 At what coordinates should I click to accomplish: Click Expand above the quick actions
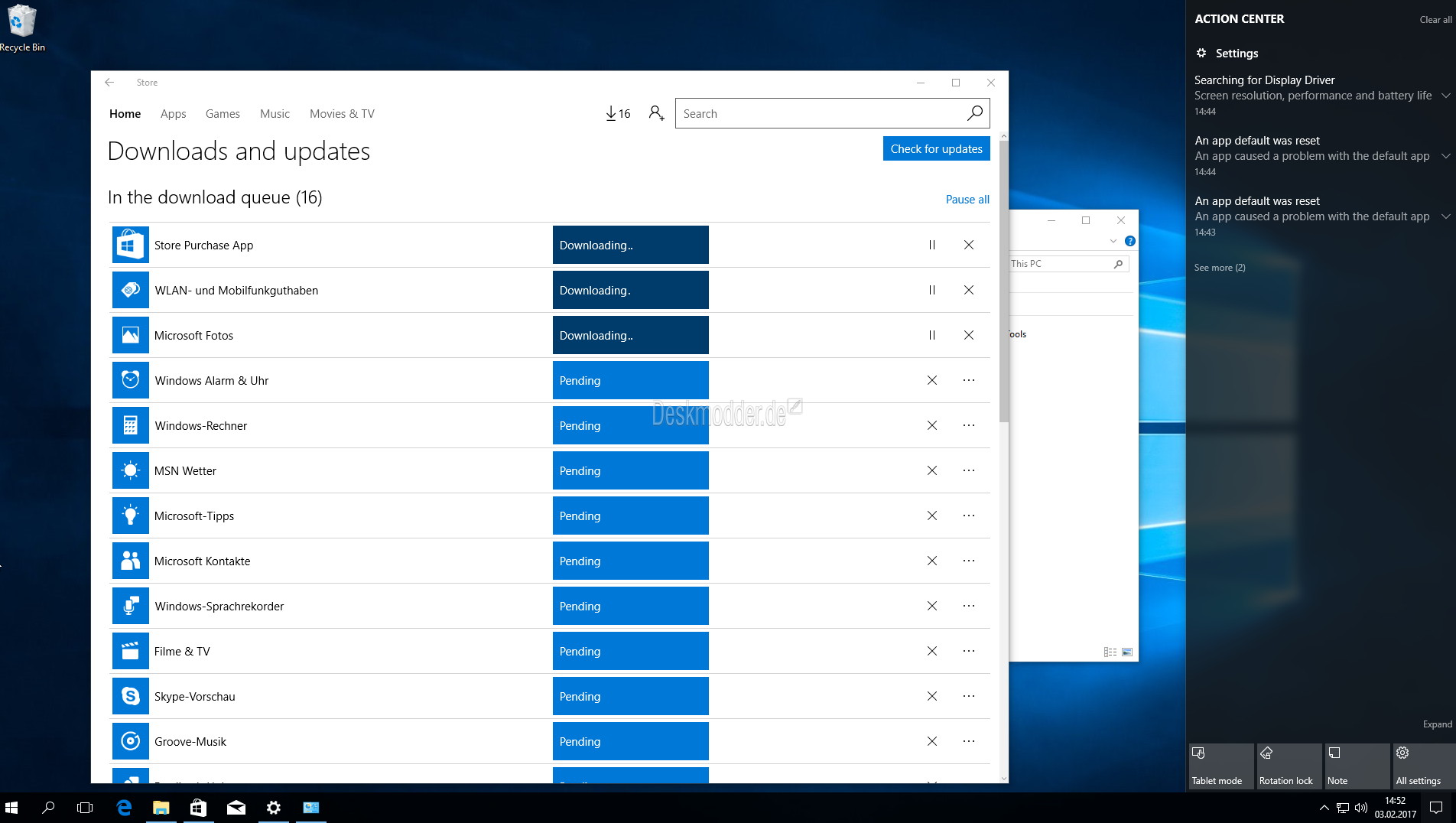point(1437,724)
